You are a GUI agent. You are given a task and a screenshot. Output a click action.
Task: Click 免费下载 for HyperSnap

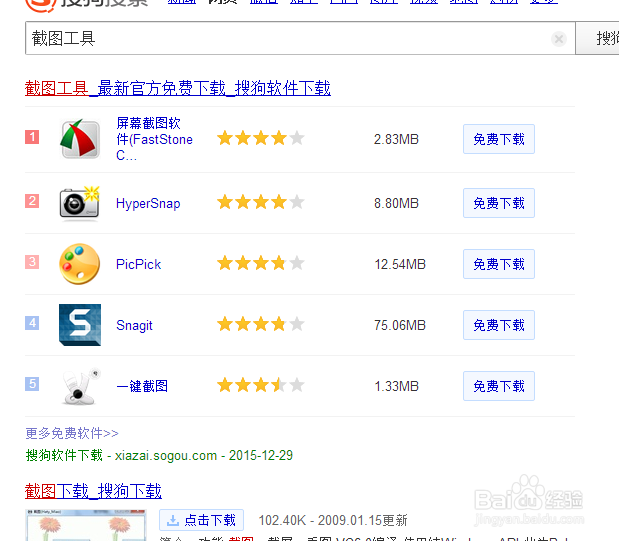click(x=499, y=203)
